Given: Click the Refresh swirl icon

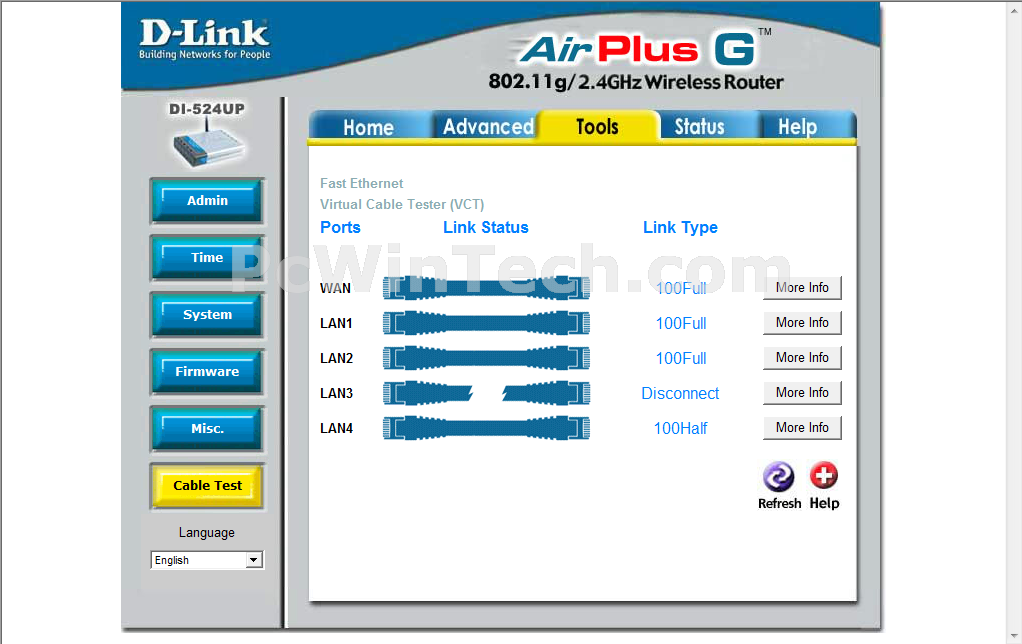Looking at the screenshot, I should [x=779, y=476].
